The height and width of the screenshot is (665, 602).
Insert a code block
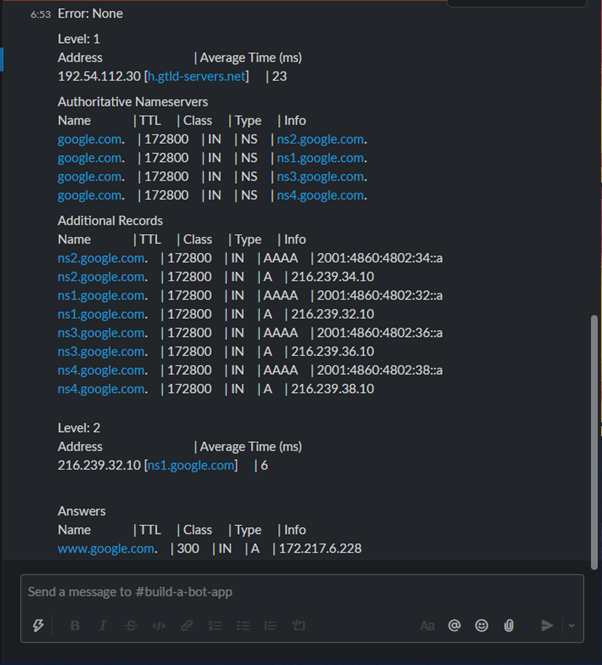[x=298, y=626]
